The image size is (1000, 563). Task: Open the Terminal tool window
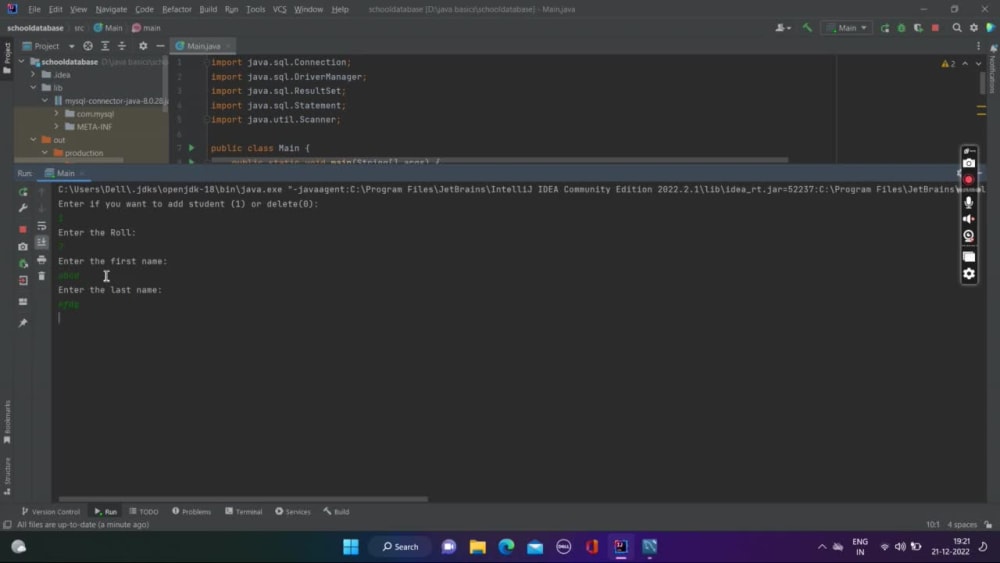[244, 511]
